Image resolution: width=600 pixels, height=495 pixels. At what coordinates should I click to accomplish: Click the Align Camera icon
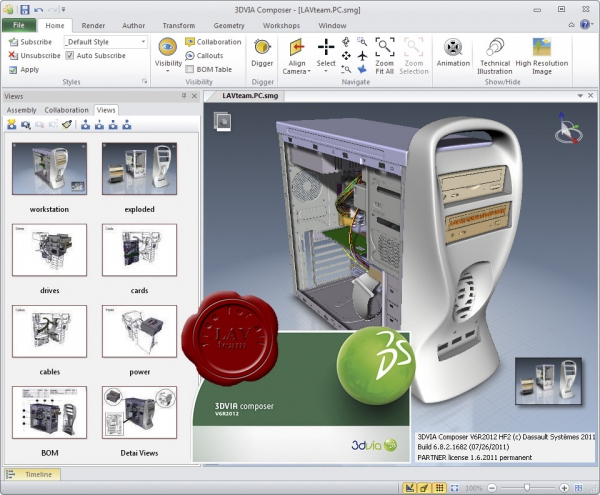[297, 47]
